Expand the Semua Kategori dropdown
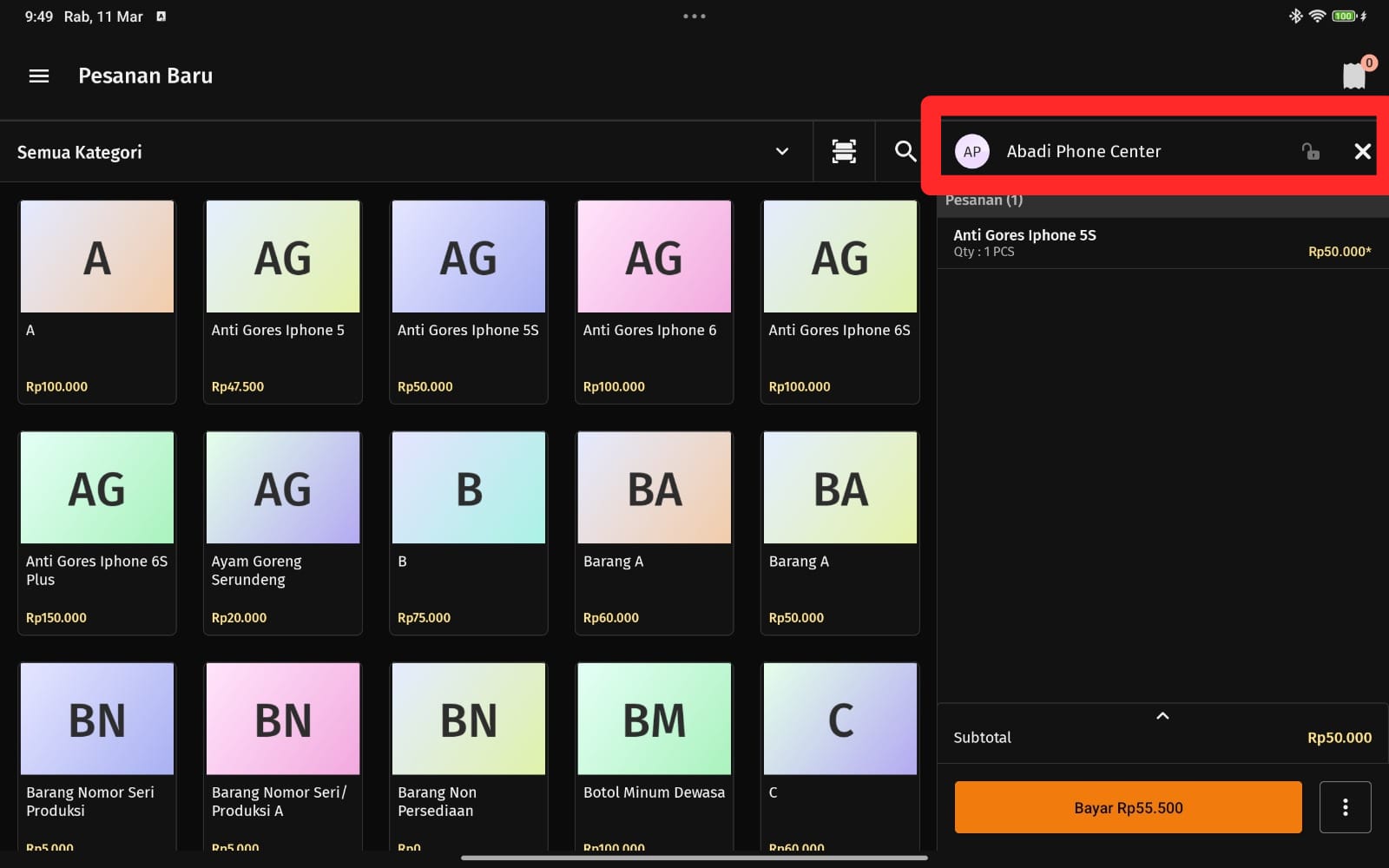 tap(781, 151)
